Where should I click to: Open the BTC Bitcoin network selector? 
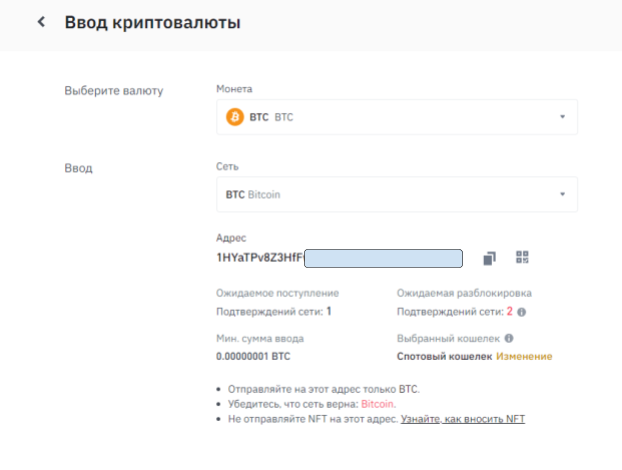[390, 194]
